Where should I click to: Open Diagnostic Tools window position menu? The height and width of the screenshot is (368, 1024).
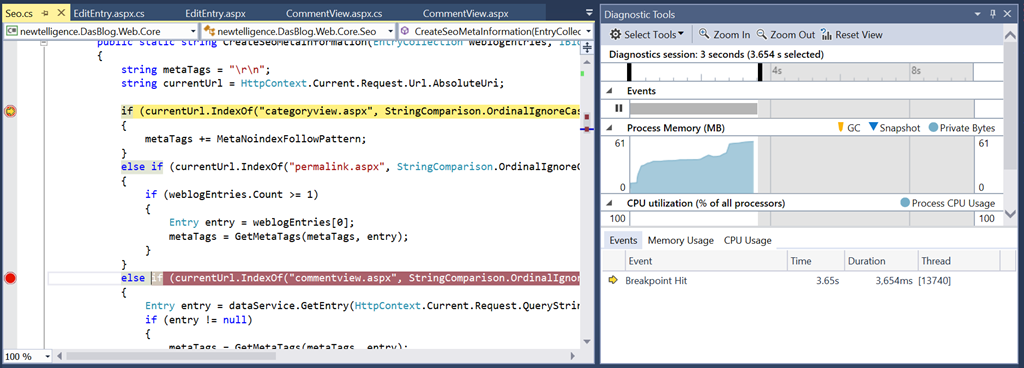pyautogui.click(x=978, y=14)
